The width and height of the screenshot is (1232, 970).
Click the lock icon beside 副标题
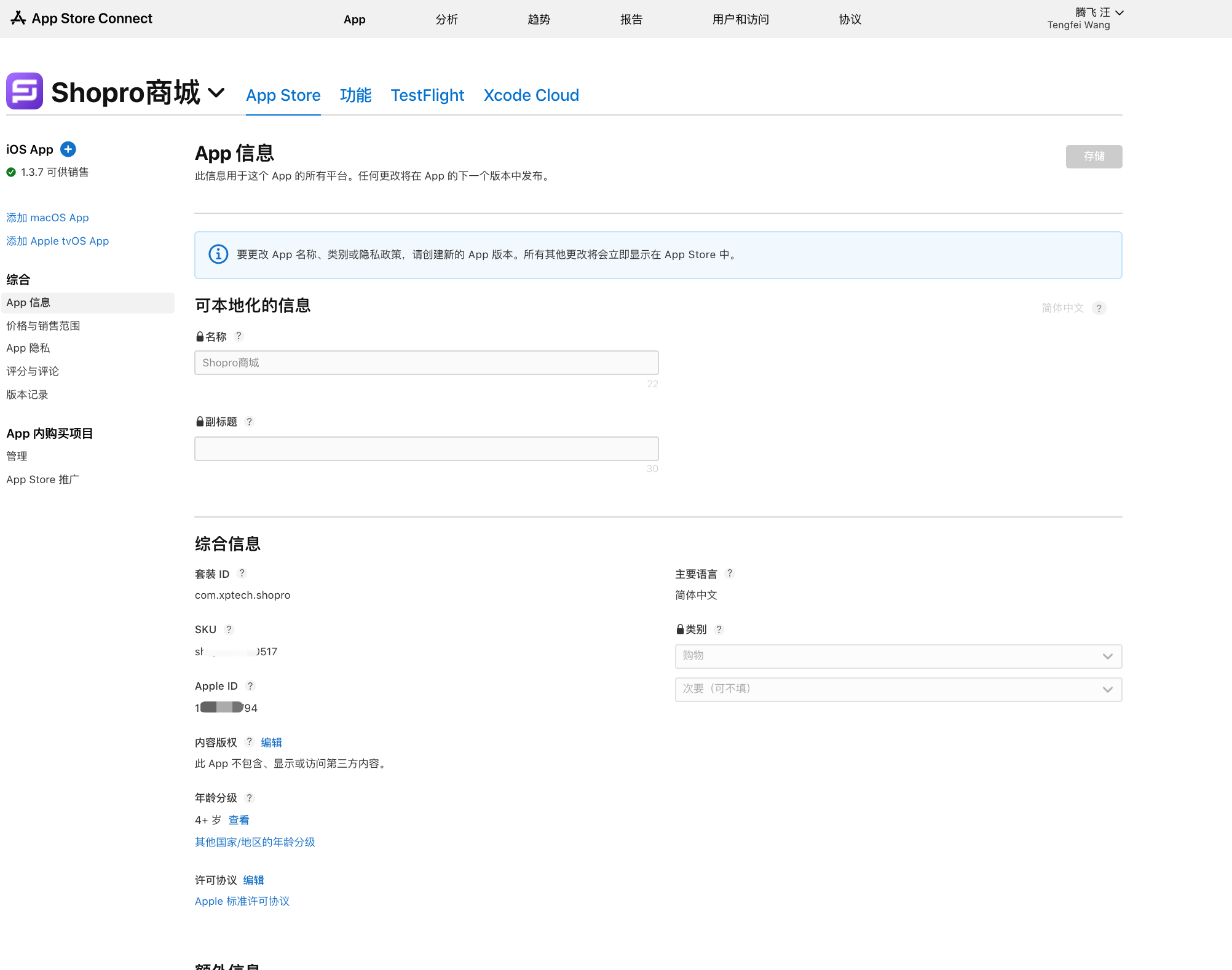tap(200, 422)
